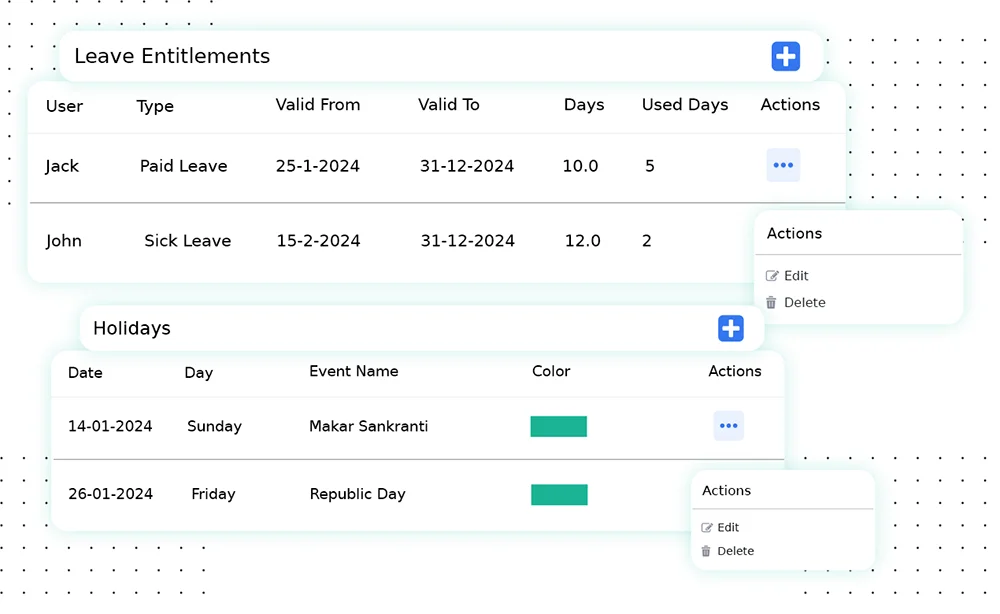Click the plus icon beside Holidays
This screenshot has height=614, width=1000.
coord(730,328)
